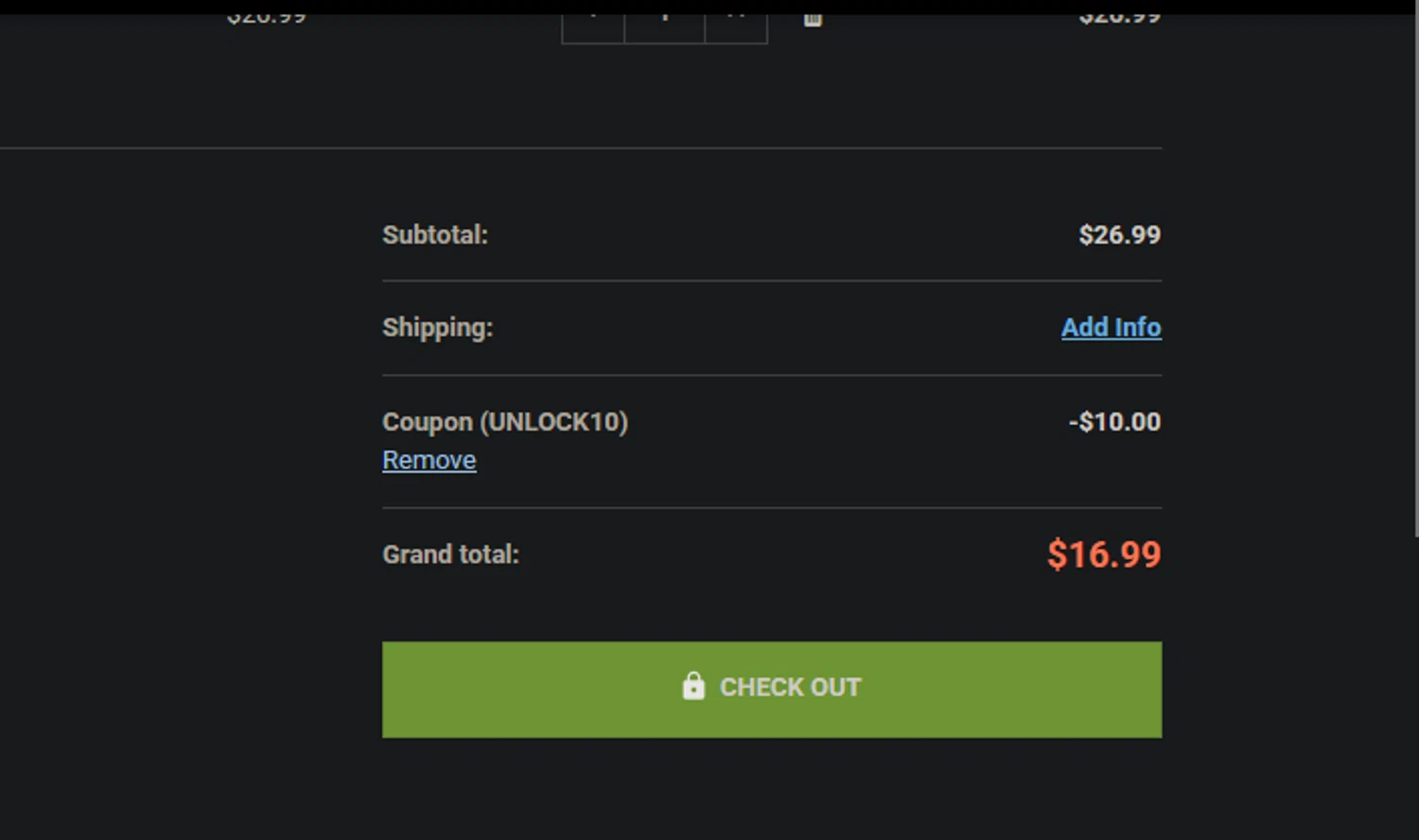Remove the UNLOCK10 coupon

429,460
